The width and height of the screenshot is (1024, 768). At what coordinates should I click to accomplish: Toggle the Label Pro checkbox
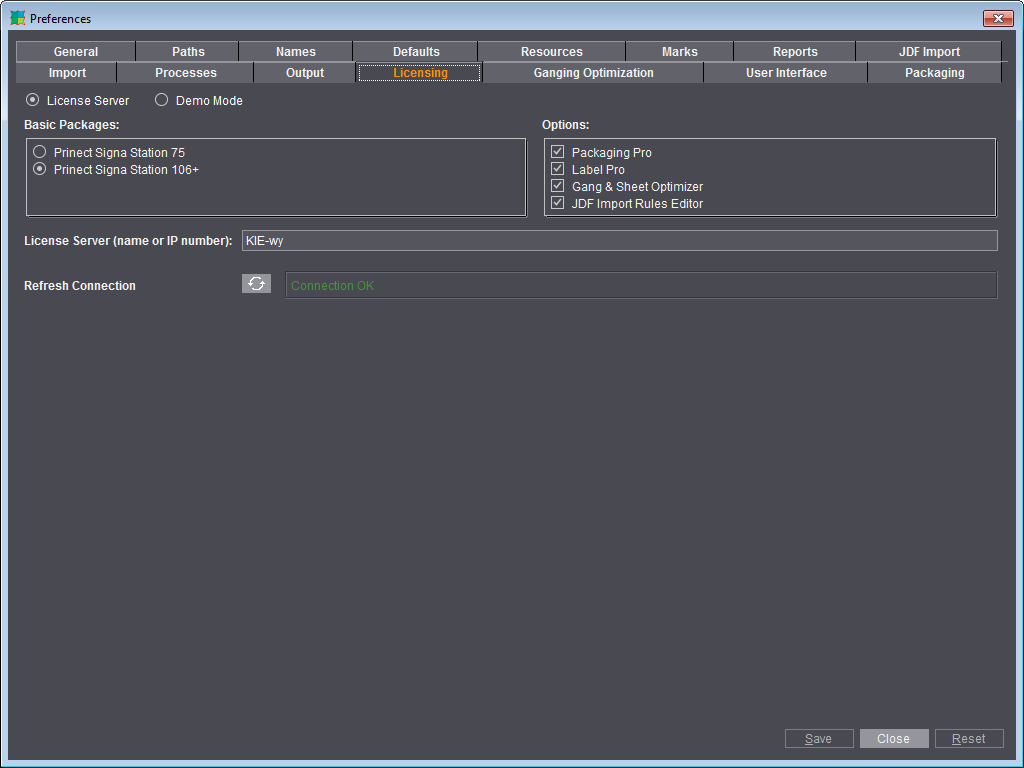[557, 168]
